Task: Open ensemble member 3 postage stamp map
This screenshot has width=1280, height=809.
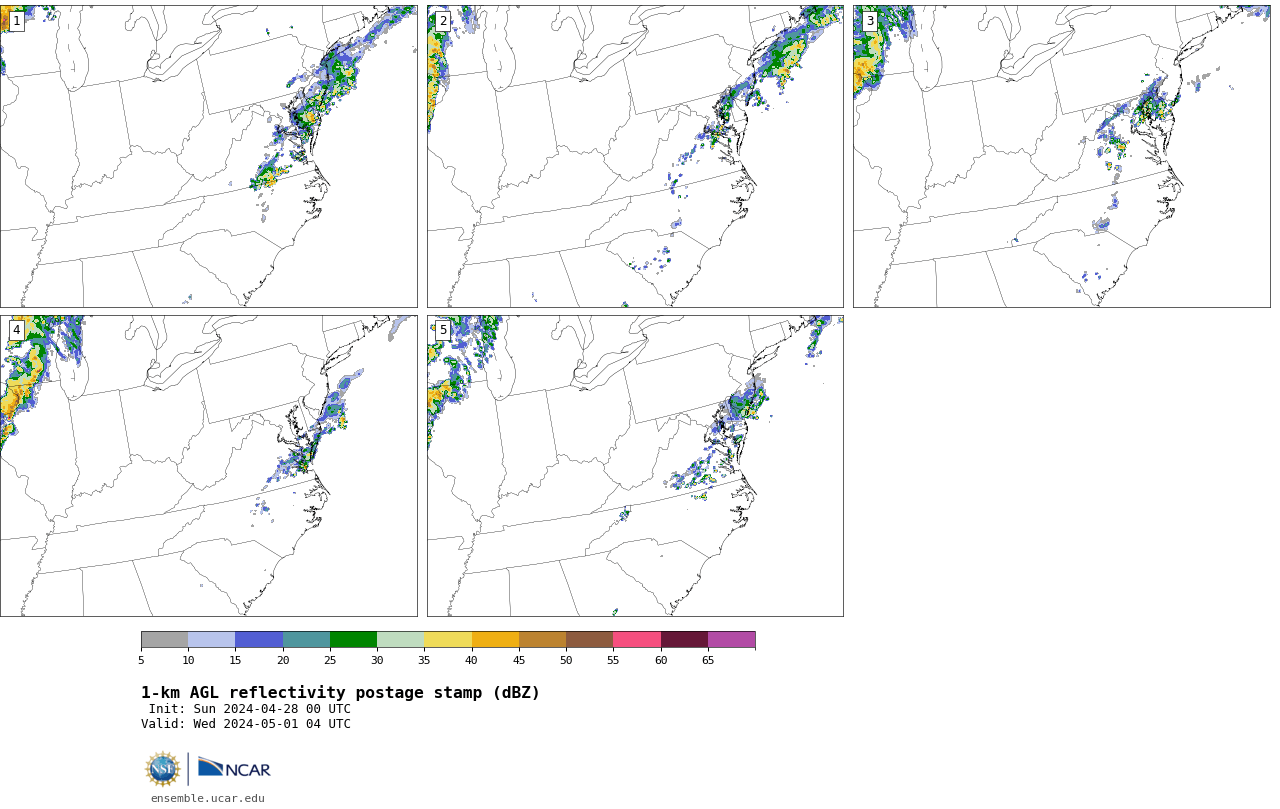Action: pyautogui.click(x=1062, y=156)
